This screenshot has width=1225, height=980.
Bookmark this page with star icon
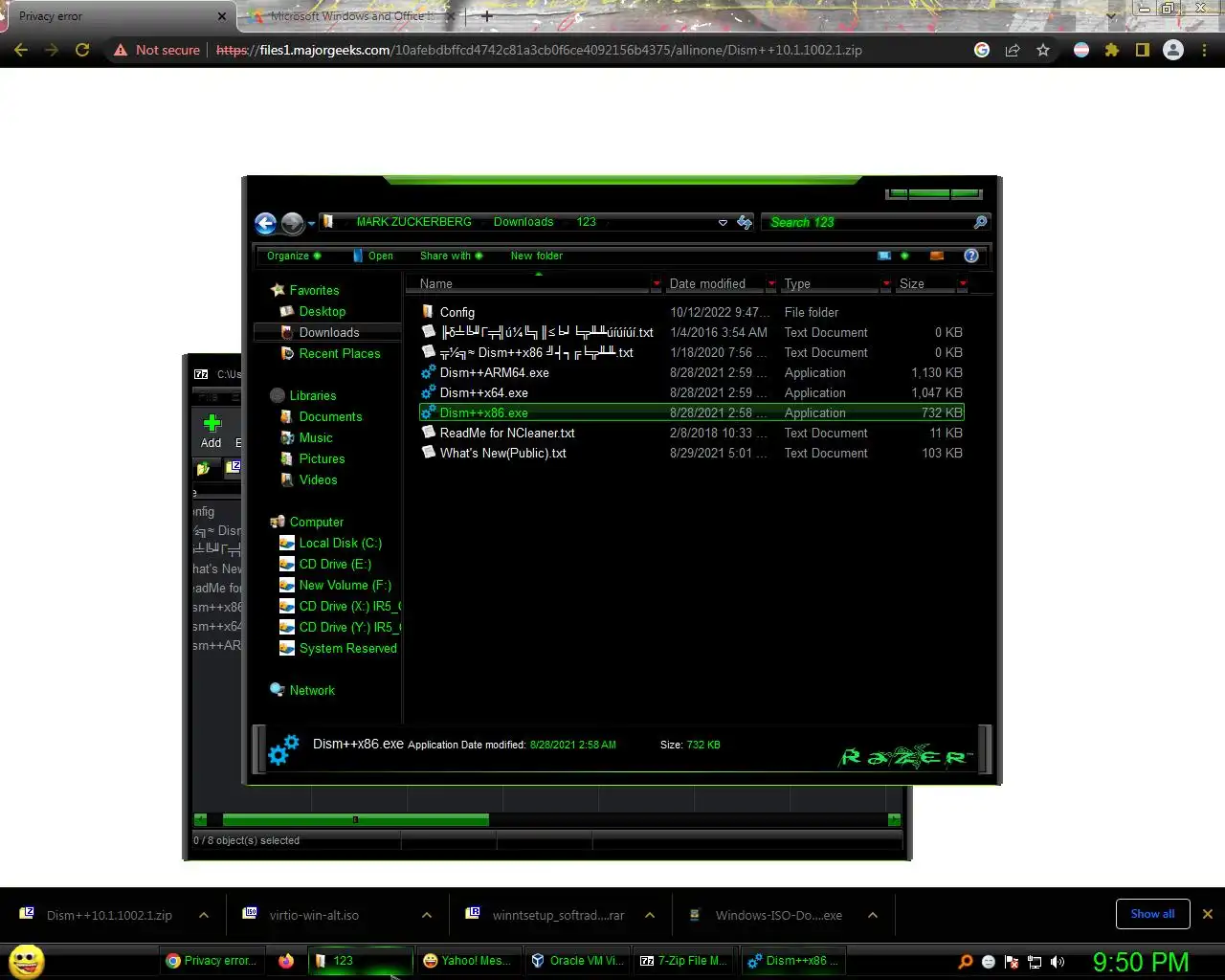(x=1043, y=50)
